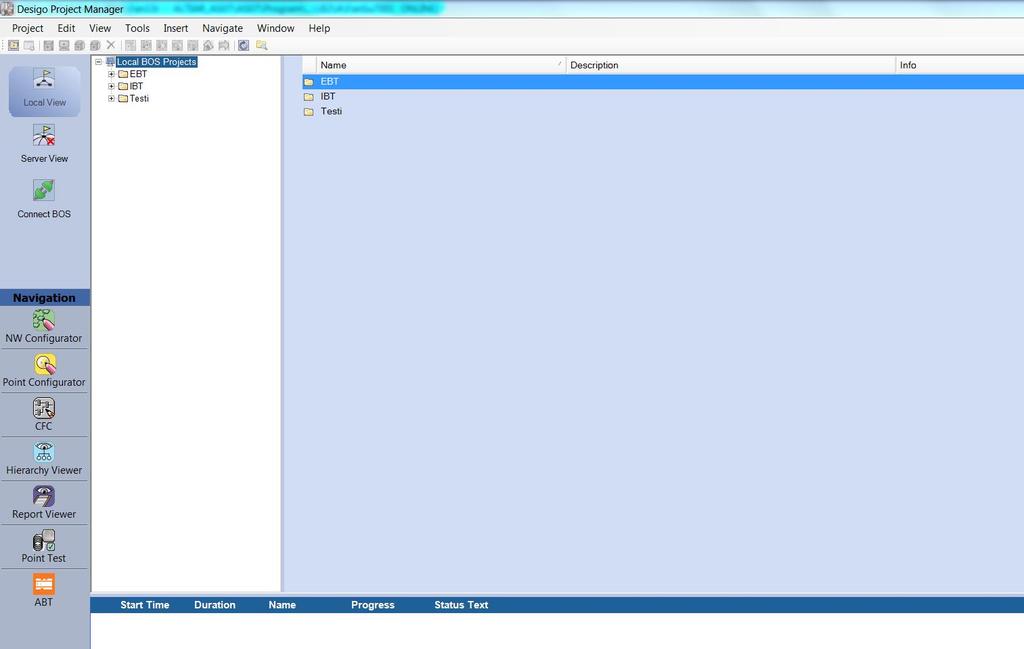Open the Help menu
The image size is (1024, 649).
click(319, 28)
